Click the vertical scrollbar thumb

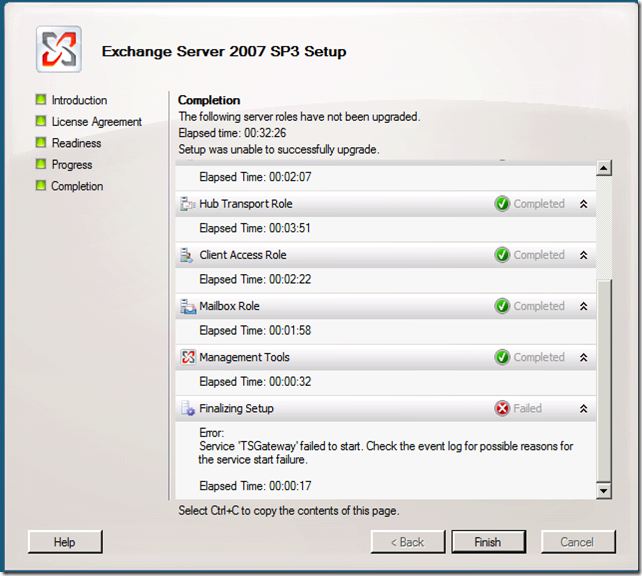[x=604, y=381]
